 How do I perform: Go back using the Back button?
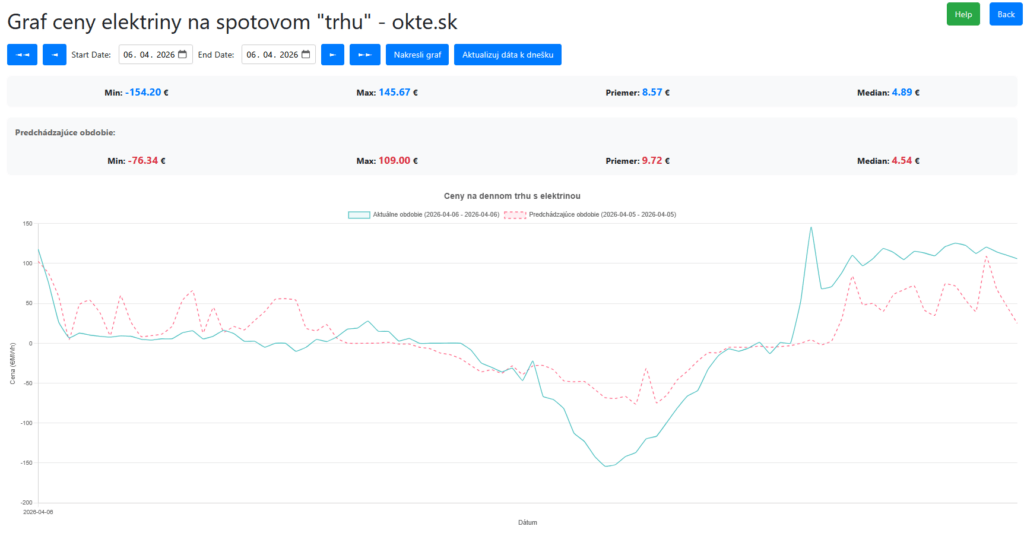1003,14
